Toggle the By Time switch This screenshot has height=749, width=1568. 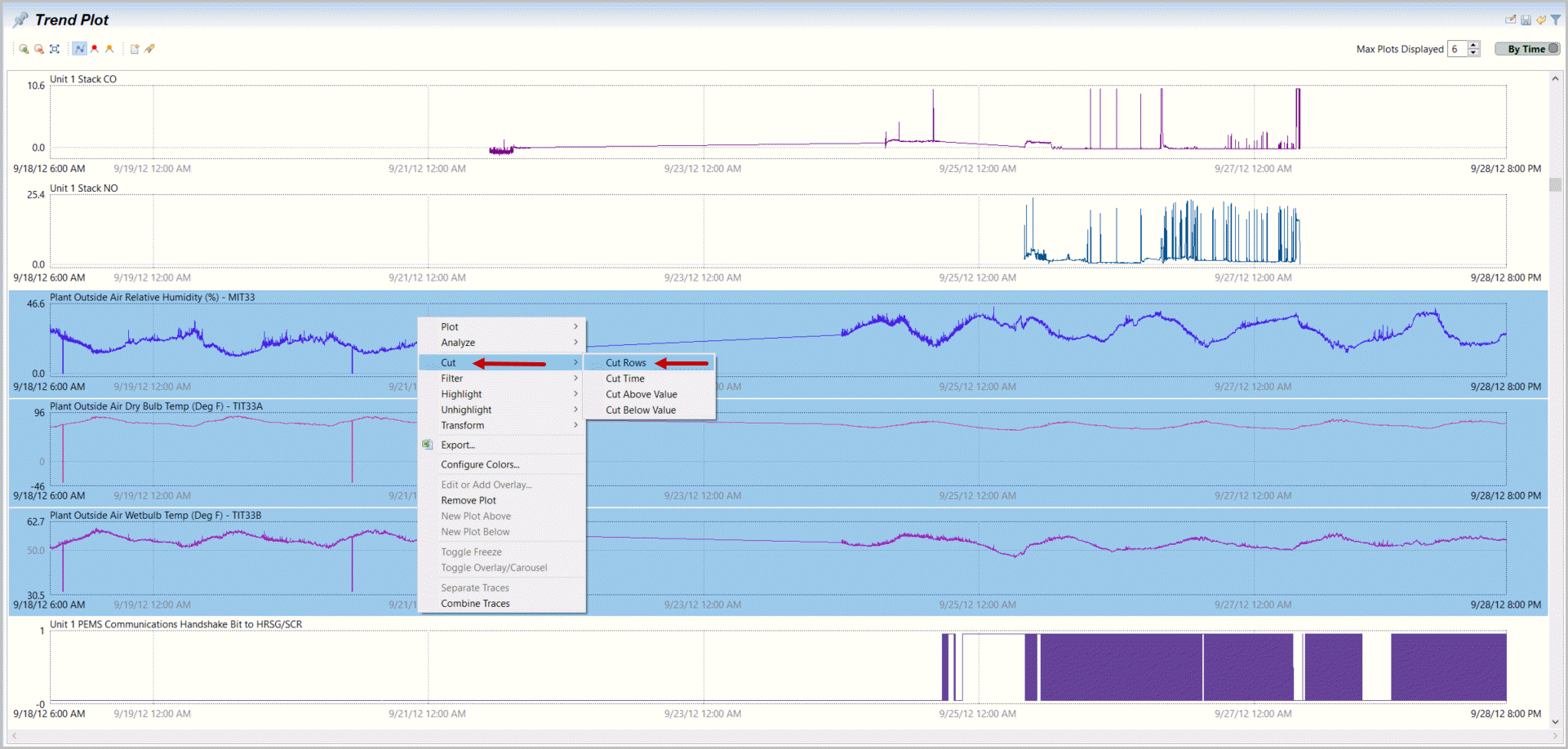click(x=1527, y=49)
